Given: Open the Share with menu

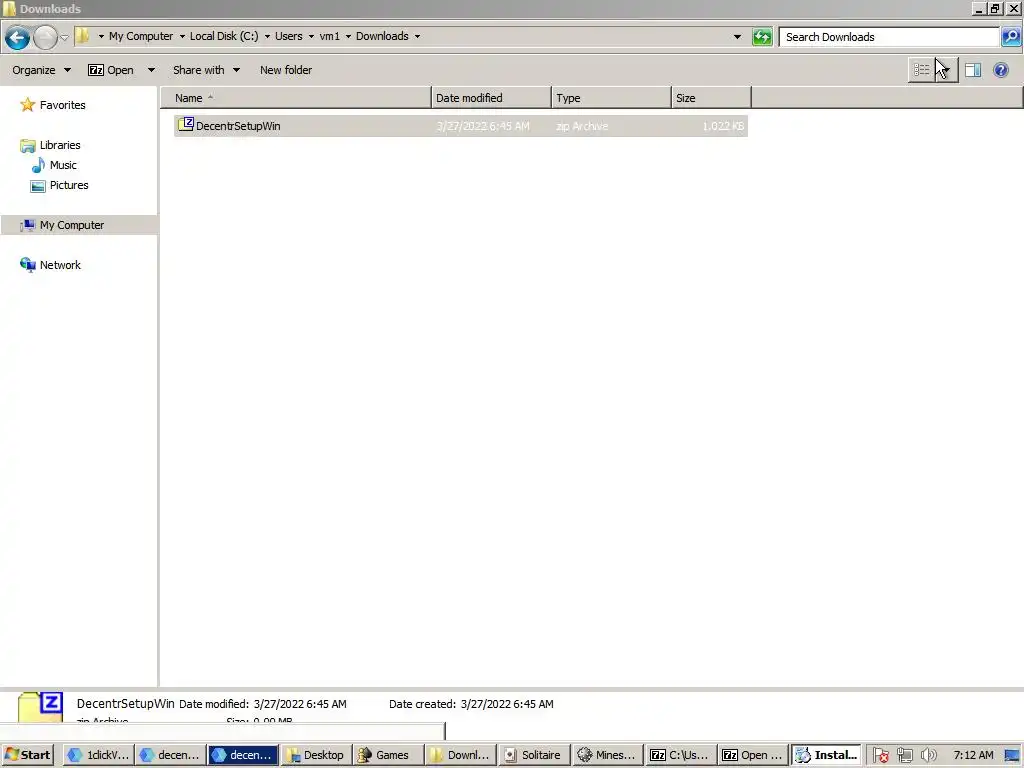Looking at the screenshot, I should [206, 70].
